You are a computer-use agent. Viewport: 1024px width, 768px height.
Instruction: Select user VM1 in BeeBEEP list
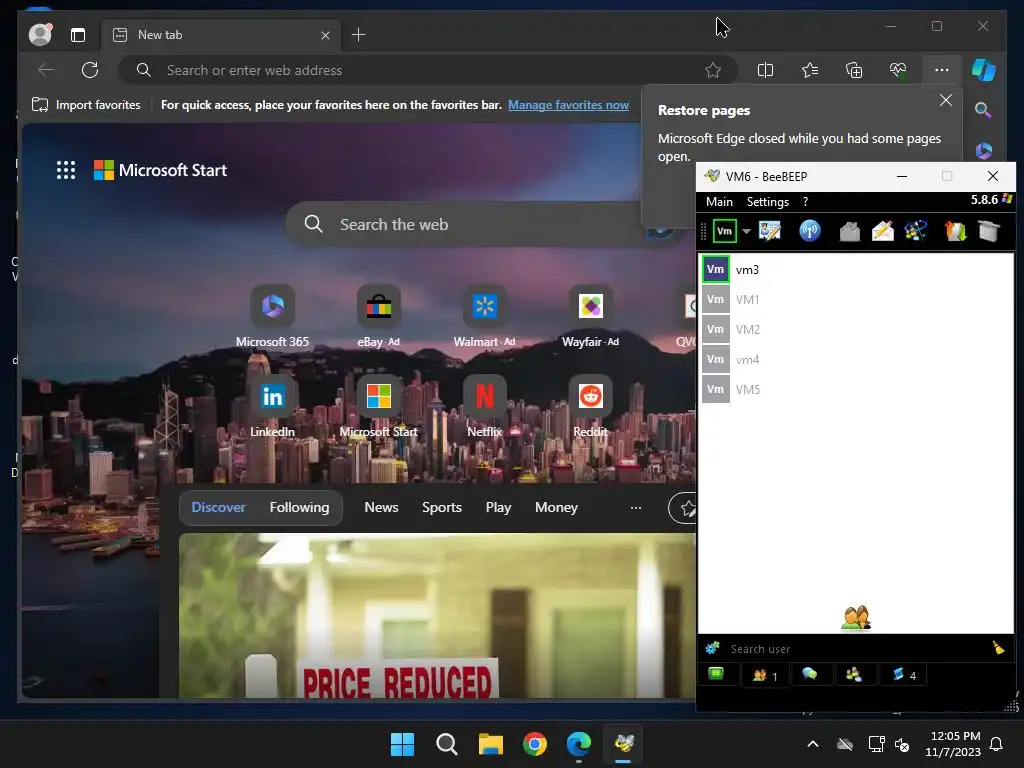click(x=856, y=300)
